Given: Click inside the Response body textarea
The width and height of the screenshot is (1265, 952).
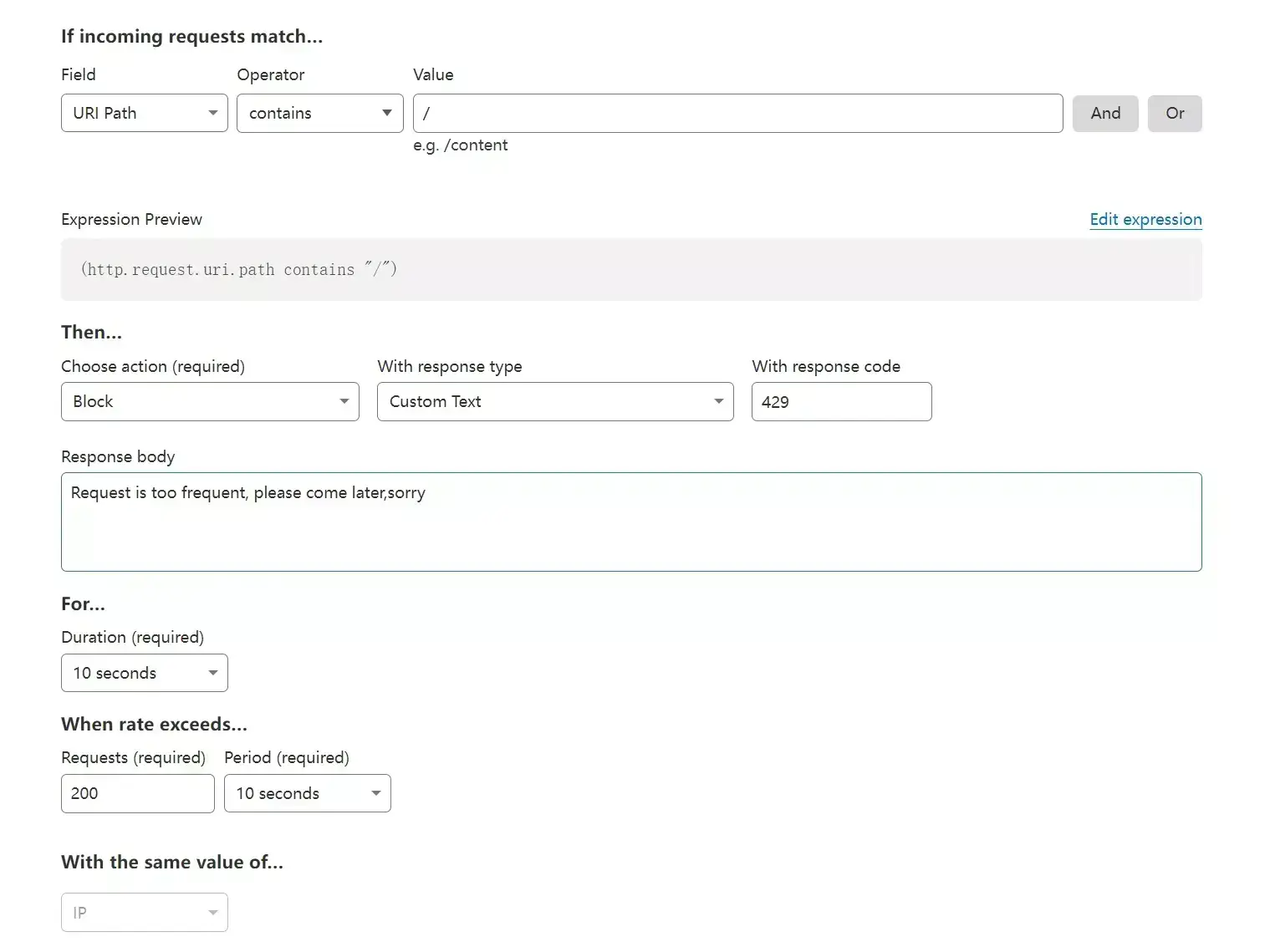Looking at the screenshot, I should pyautogui.click(x=631, y=522).
